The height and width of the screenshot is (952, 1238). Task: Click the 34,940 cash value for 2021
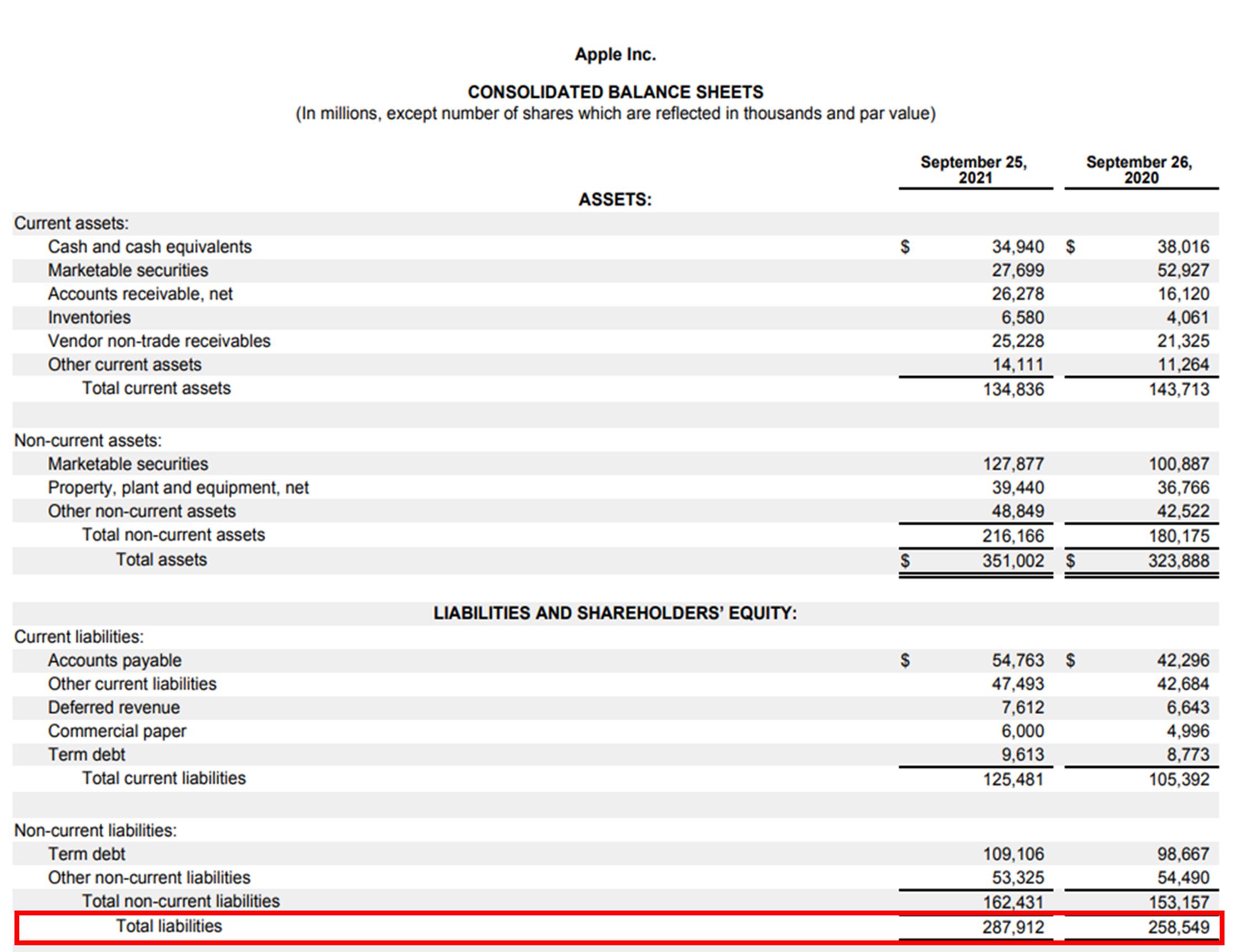(x=1018, y=247)
